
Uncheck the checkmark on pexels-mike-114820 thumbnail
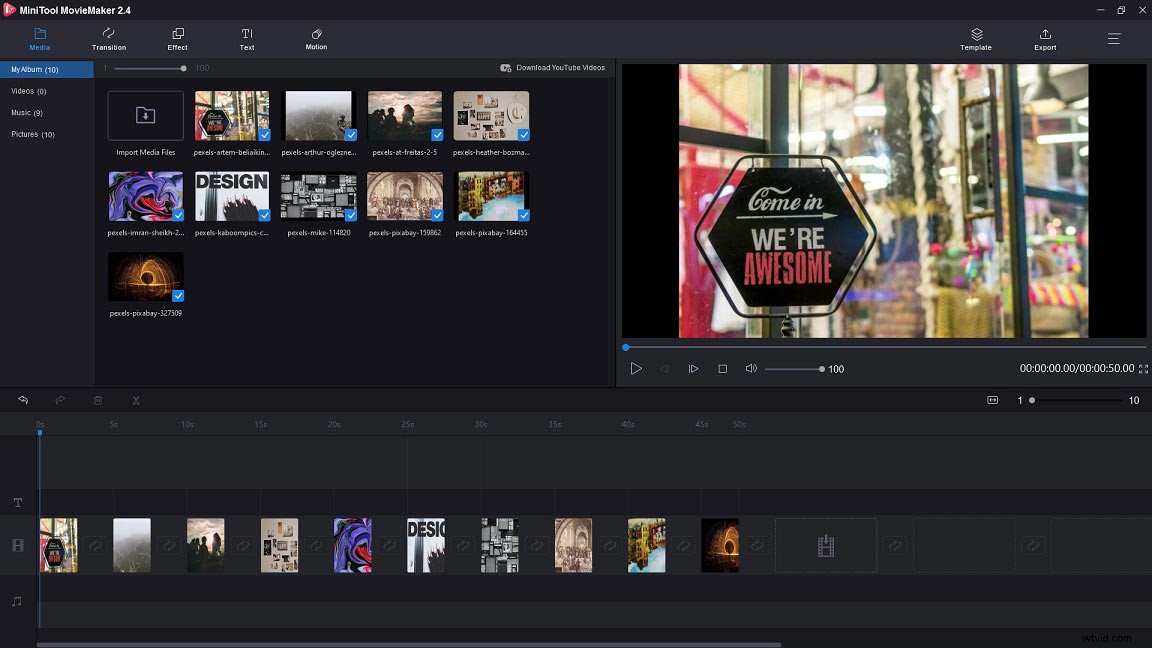tap(350, 215)
